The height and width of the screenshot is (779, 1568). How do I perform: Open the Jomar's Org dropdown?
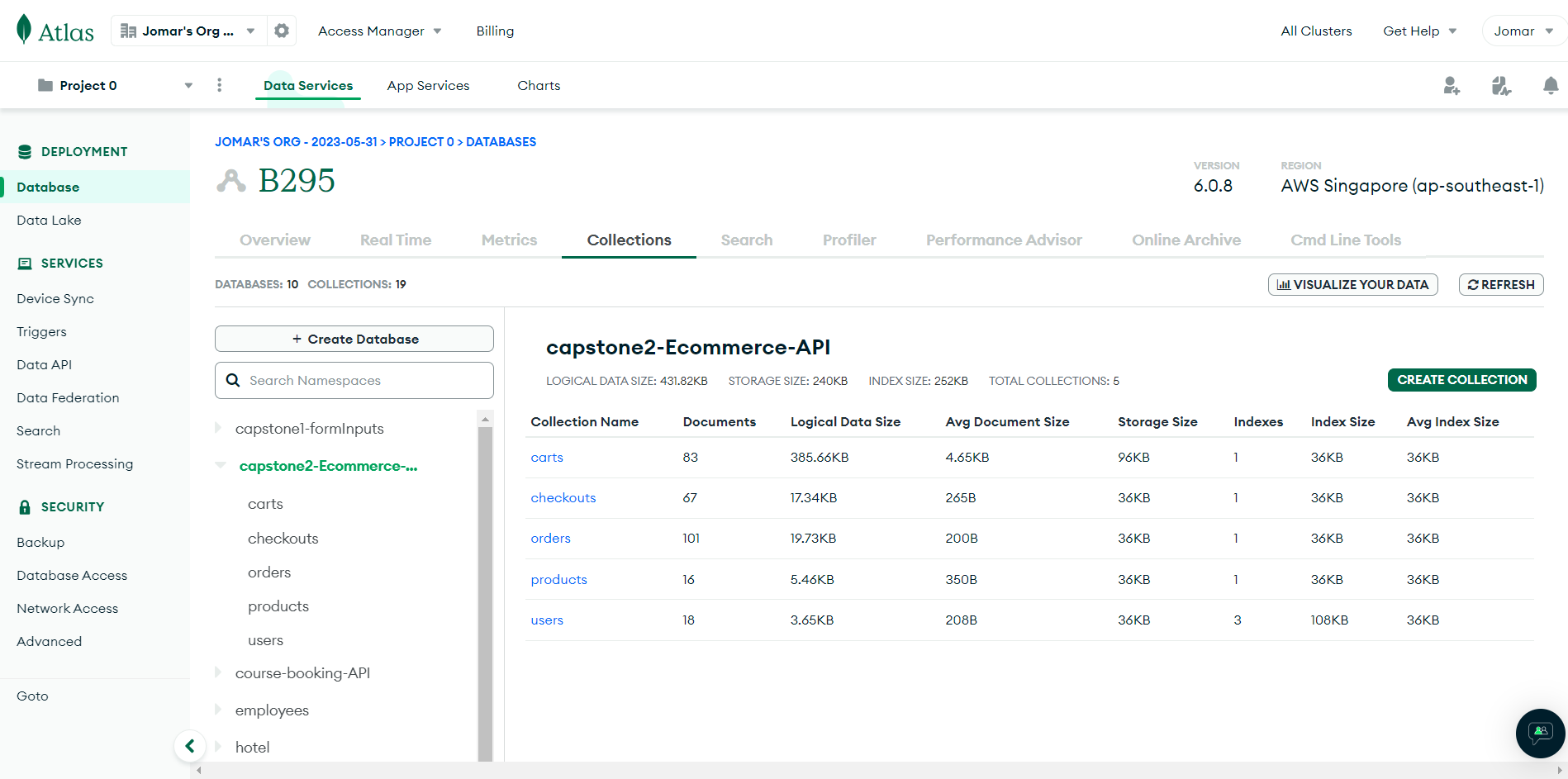pyautogui.click(x=188, y=31)
